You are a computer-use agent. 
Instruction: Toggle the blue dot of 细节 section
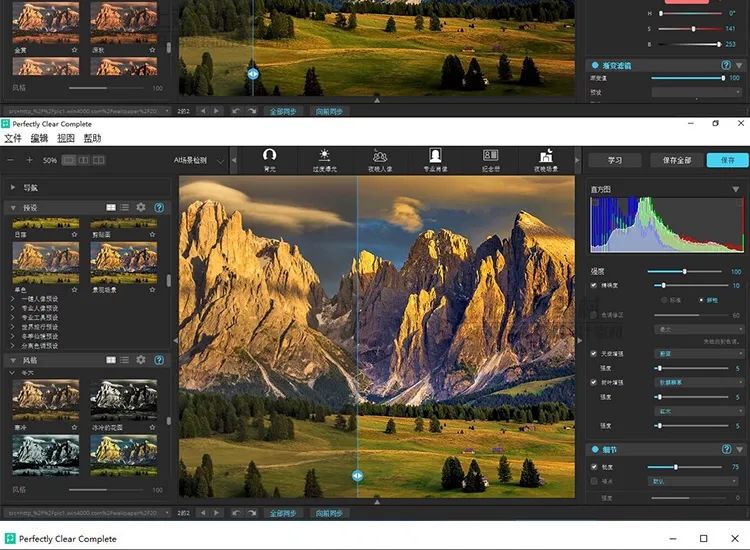[595, 450]
